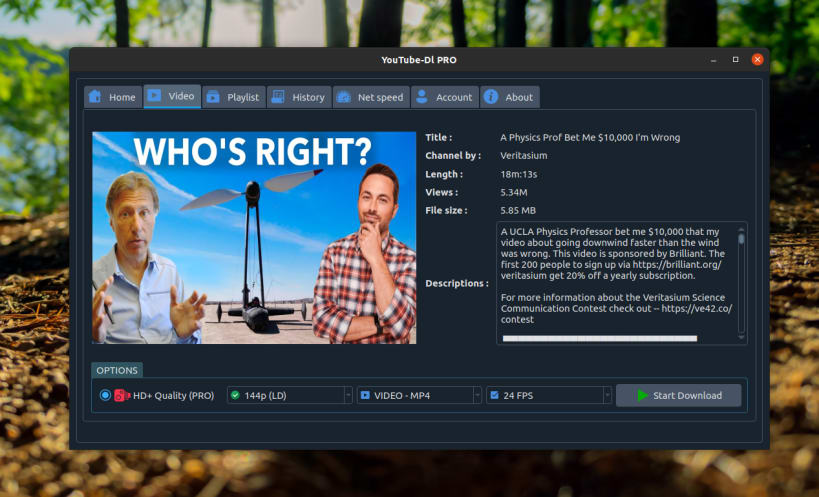
Task: Open the 144p (LD) resolution dropdown
Action: (289, 395)
